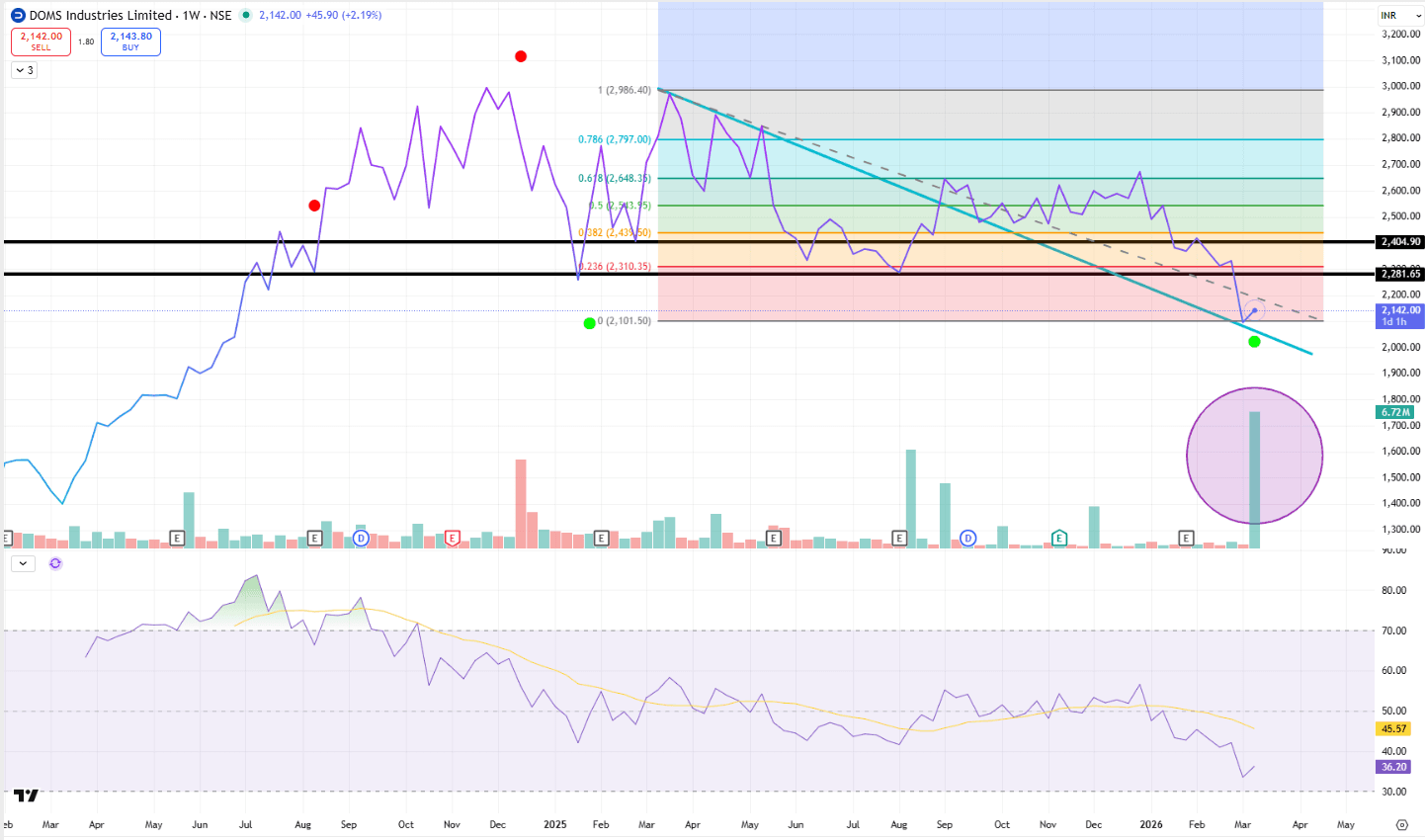1425x840 pixels.
Task: Click the tall volume bar of March 2026
Action: point(1255,479)
